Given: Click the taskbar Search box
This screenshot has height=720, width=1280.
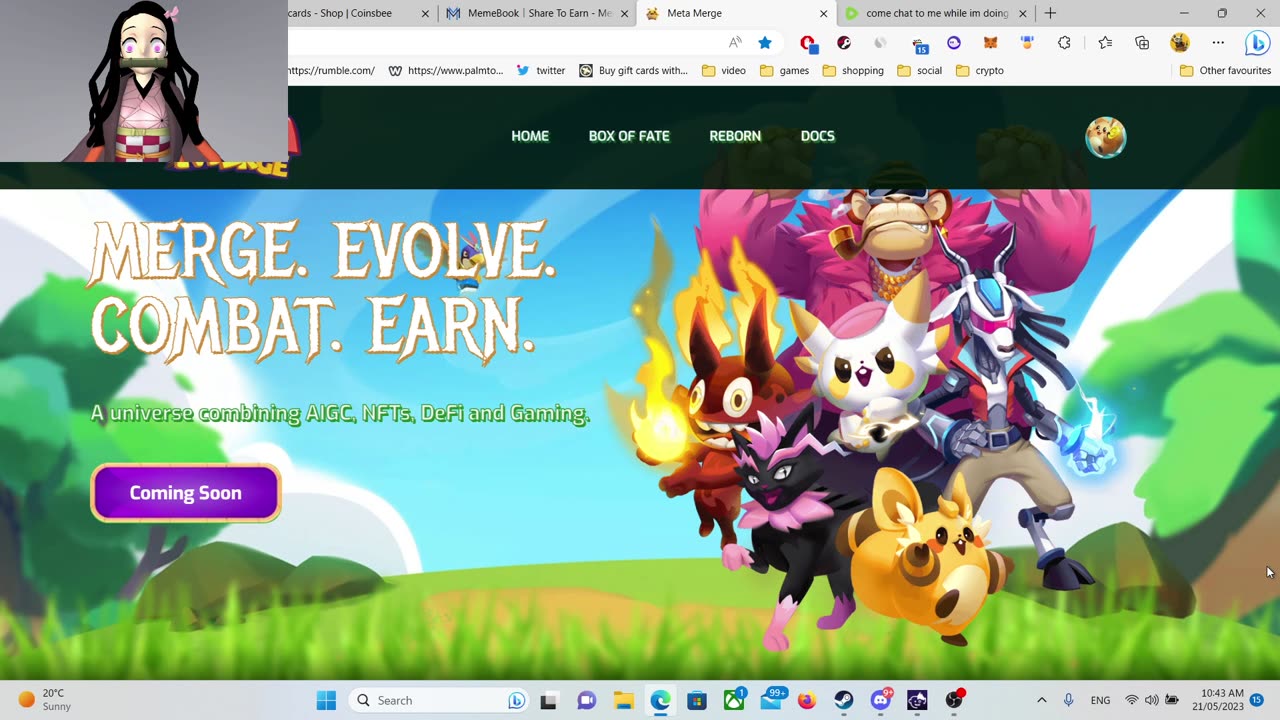Looking at the screenshot, I should coord(438,700).
